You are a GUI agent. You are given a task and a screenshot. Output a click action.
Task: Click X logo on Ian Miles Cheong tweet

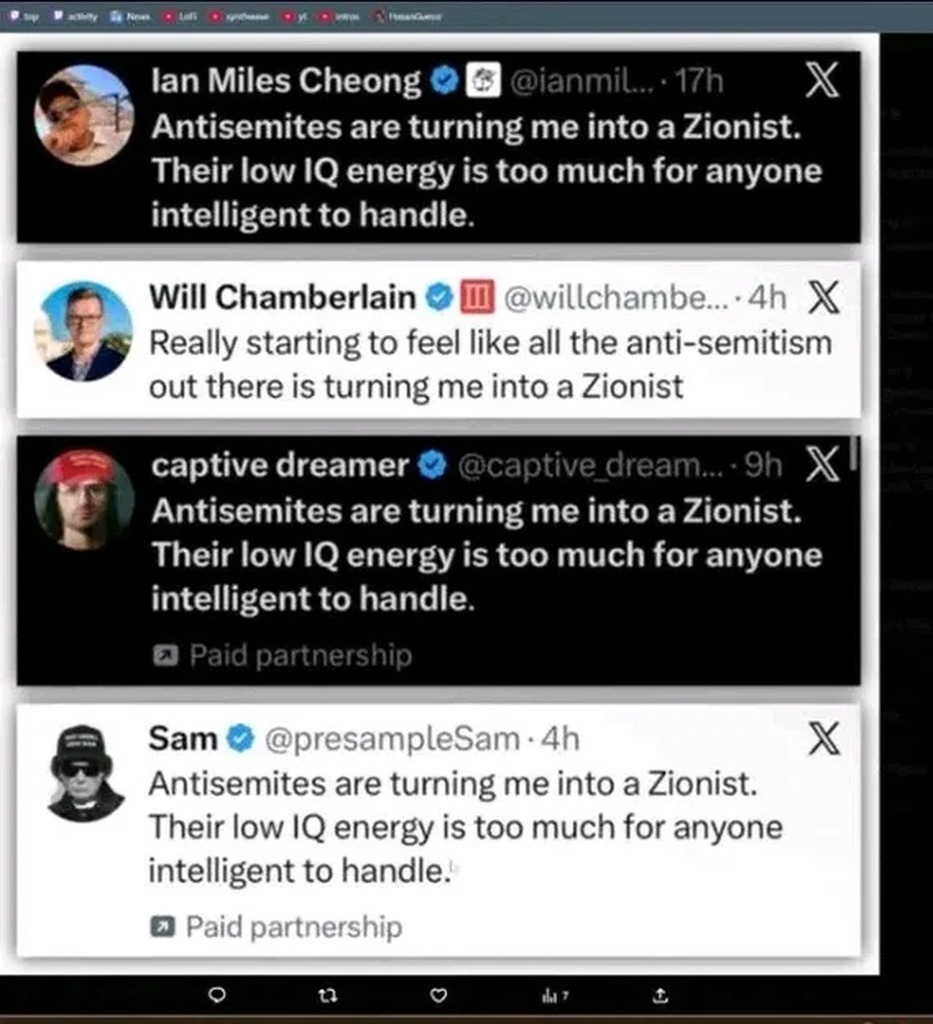pos(822,81)
